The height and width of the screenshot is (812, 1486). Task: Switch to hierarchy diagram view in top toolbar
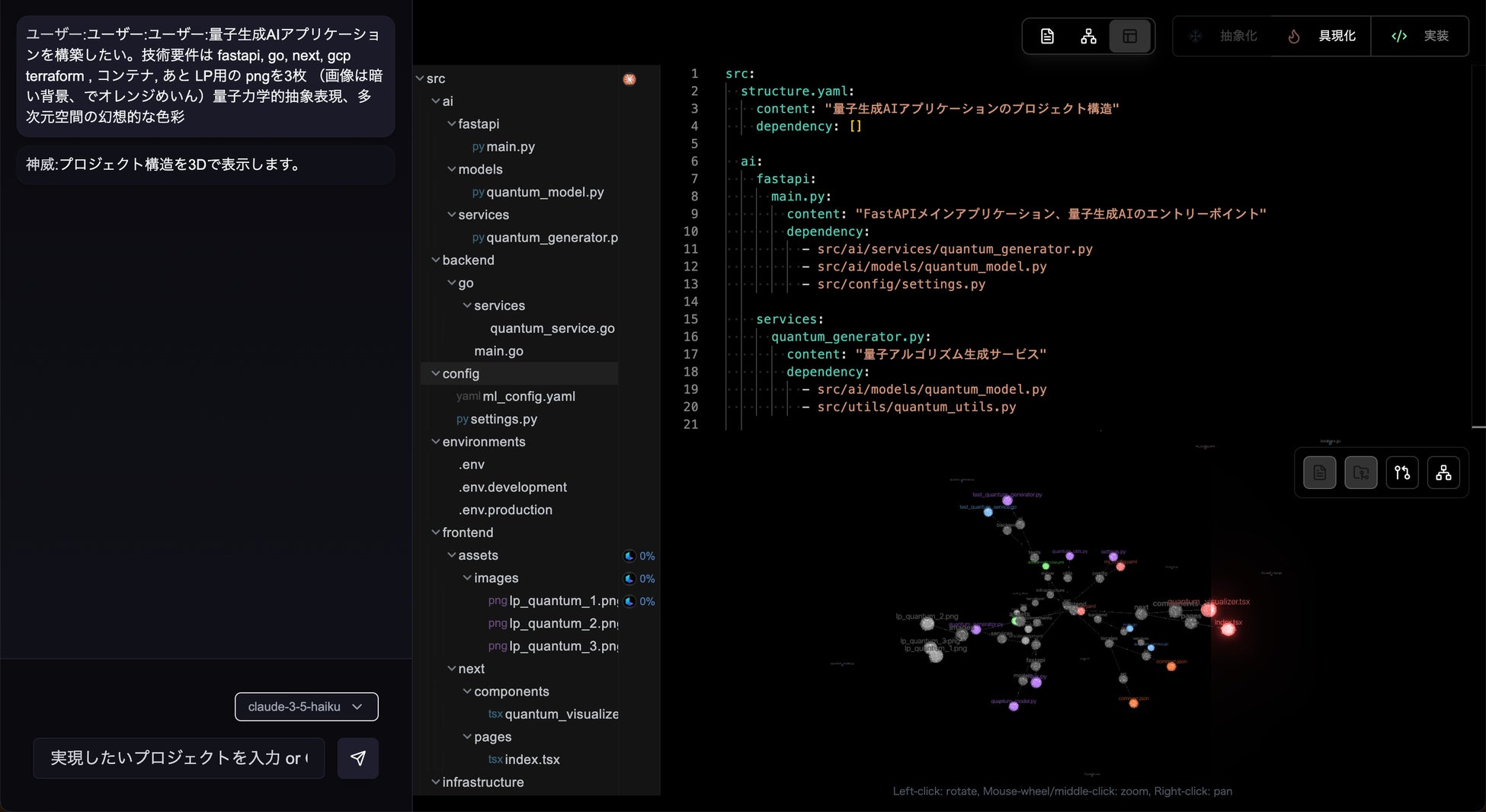point(1088,37)
